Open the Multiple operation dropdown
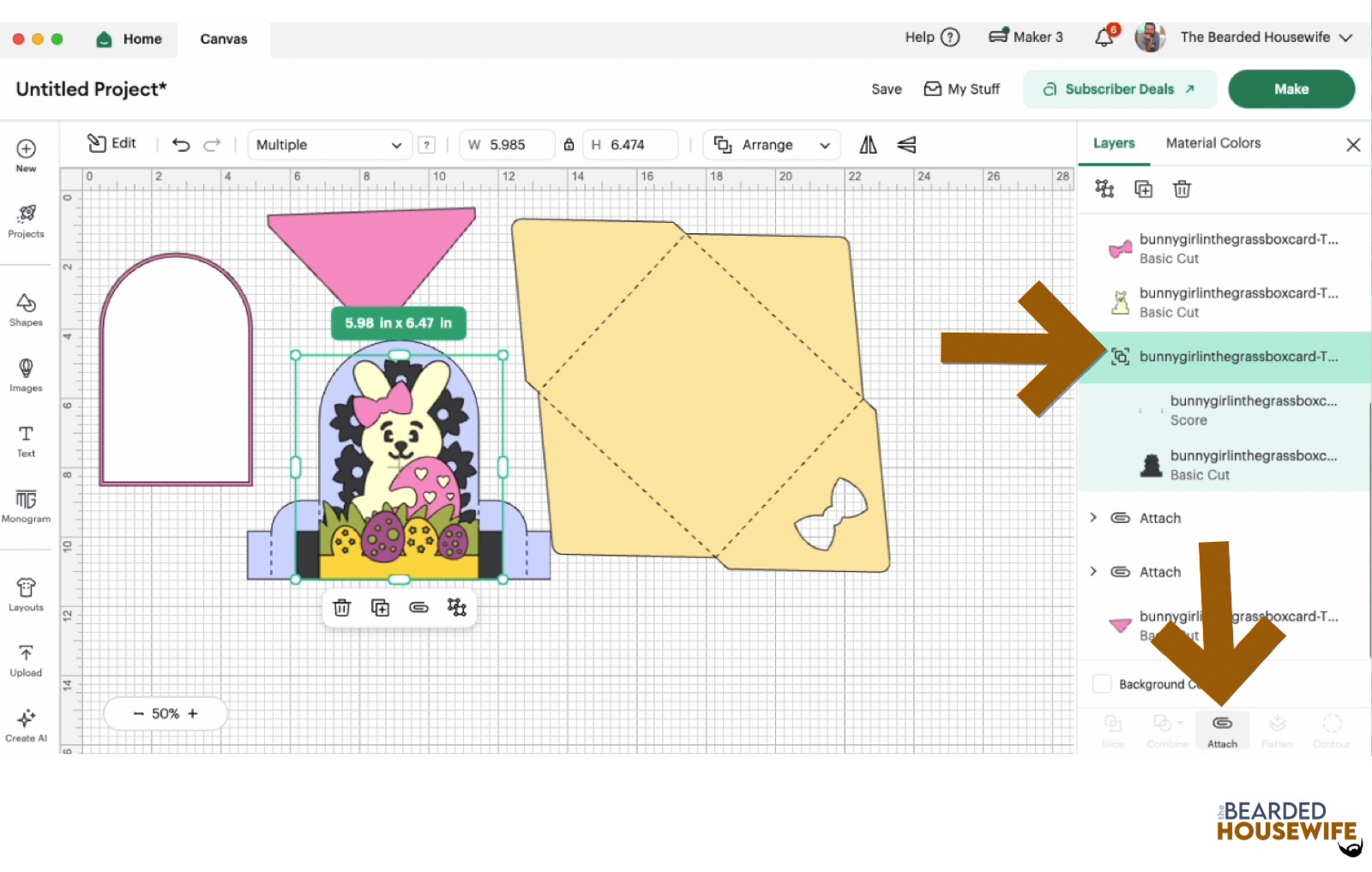 [328, 145]
